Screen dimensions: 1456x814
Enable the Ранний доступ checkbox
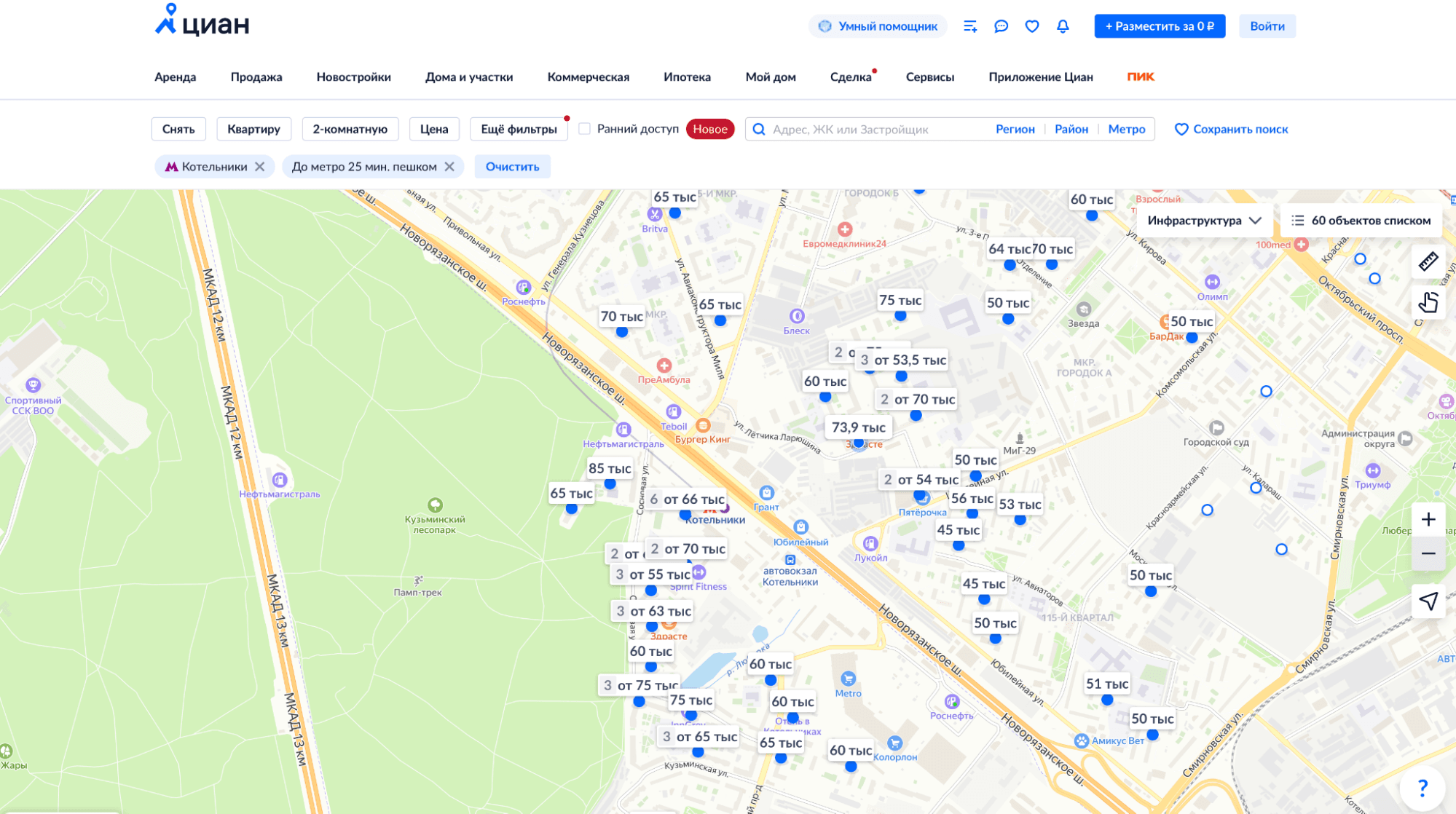pyautogui.click(x=584, y=129)
